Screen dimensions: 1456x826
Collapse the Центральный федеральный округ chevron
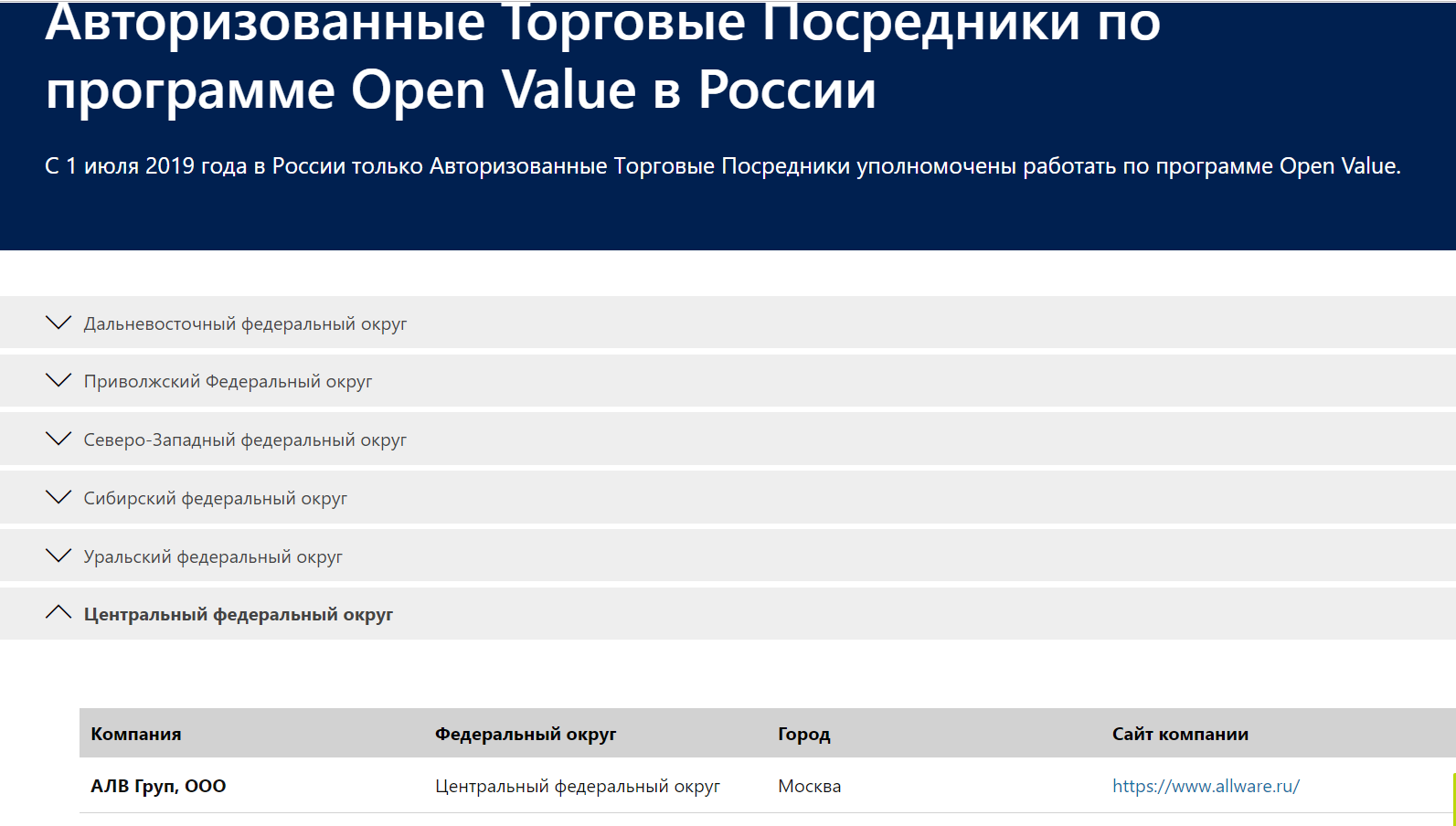[58, 612]
